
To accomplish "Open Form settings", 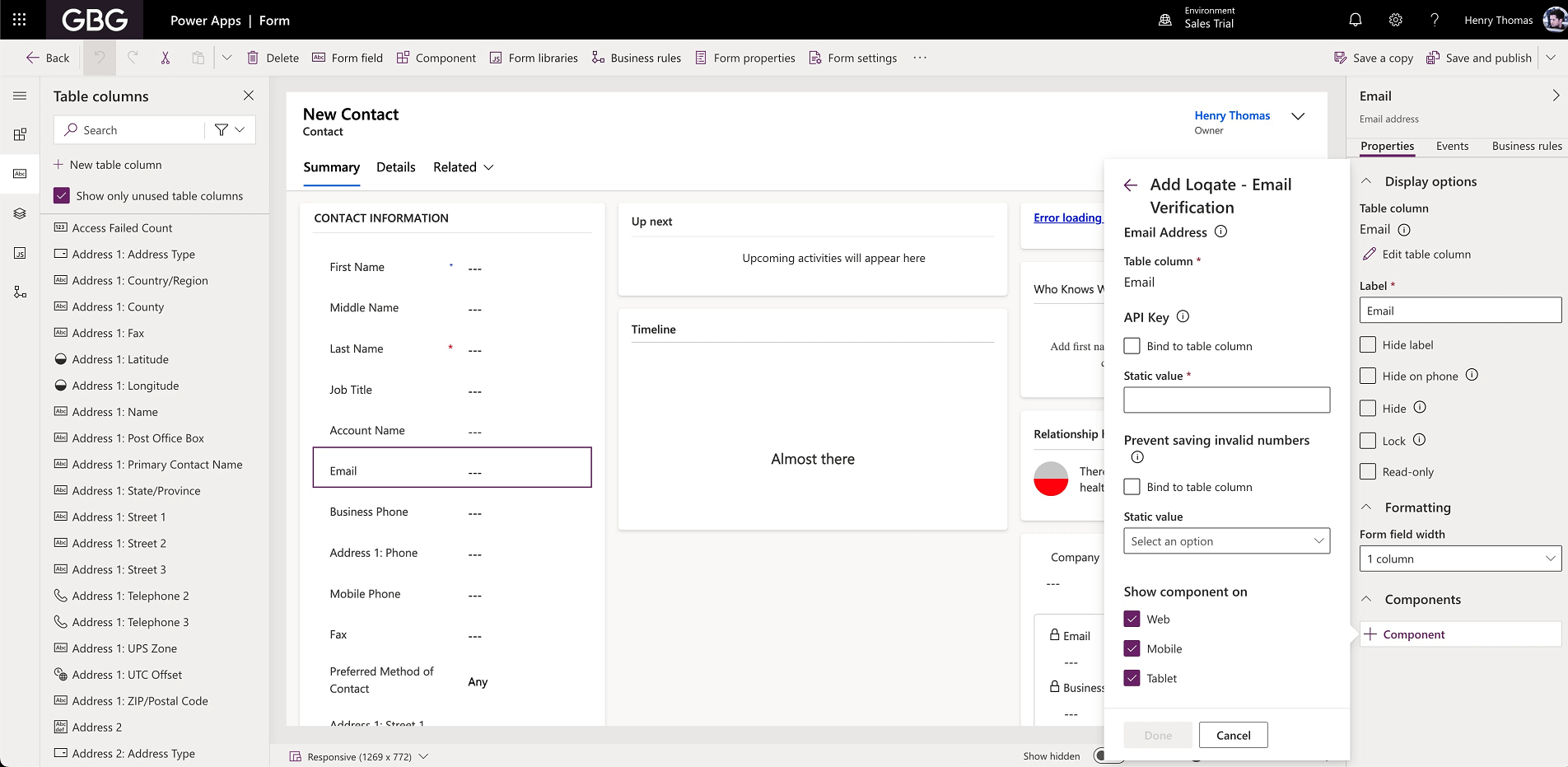I will [x=852, y=58].
